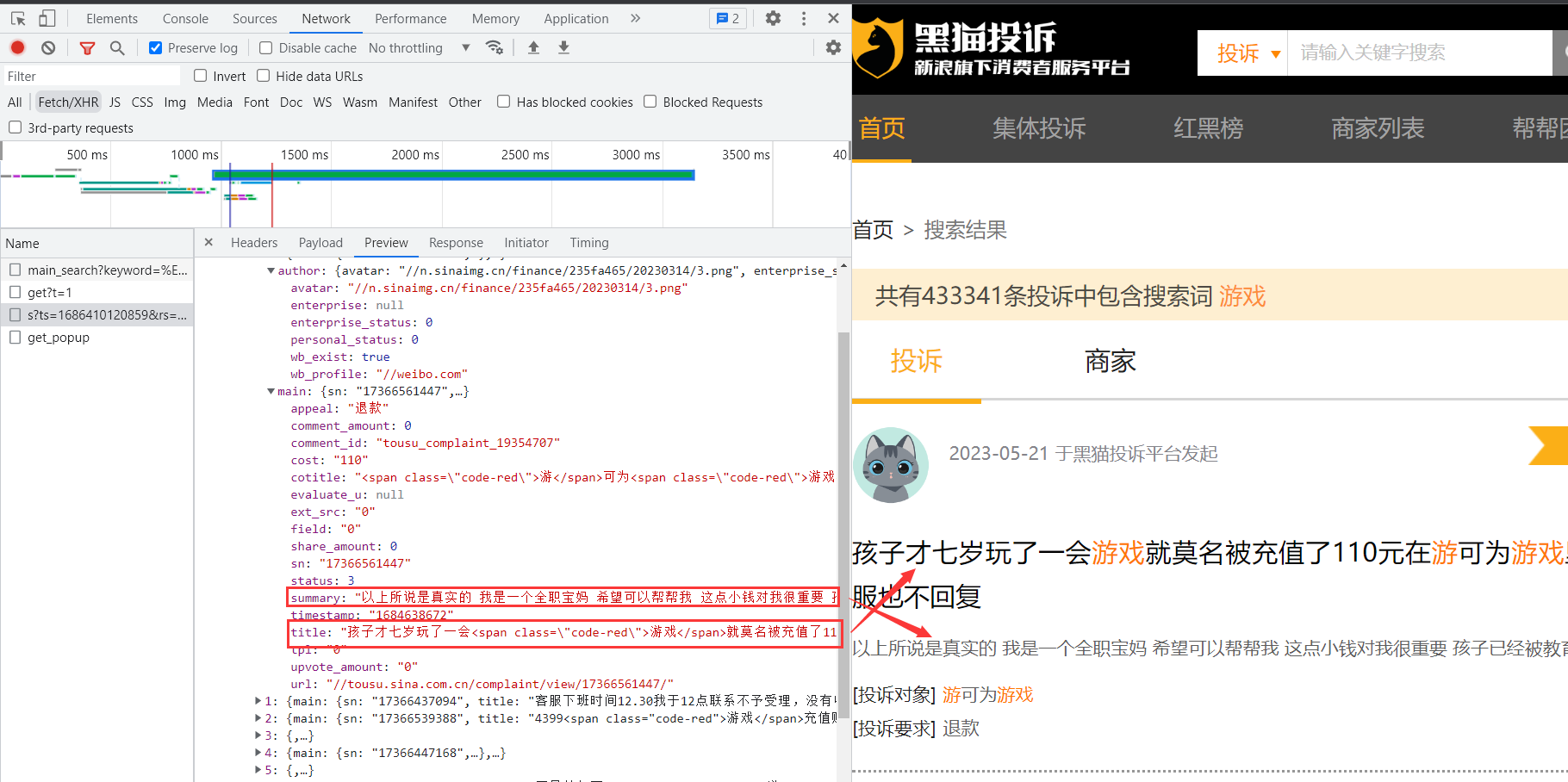The width and height of the screenshot is (1568, 782).
Task: Check the Hide data URLs option
Action: tap(264, 76)
